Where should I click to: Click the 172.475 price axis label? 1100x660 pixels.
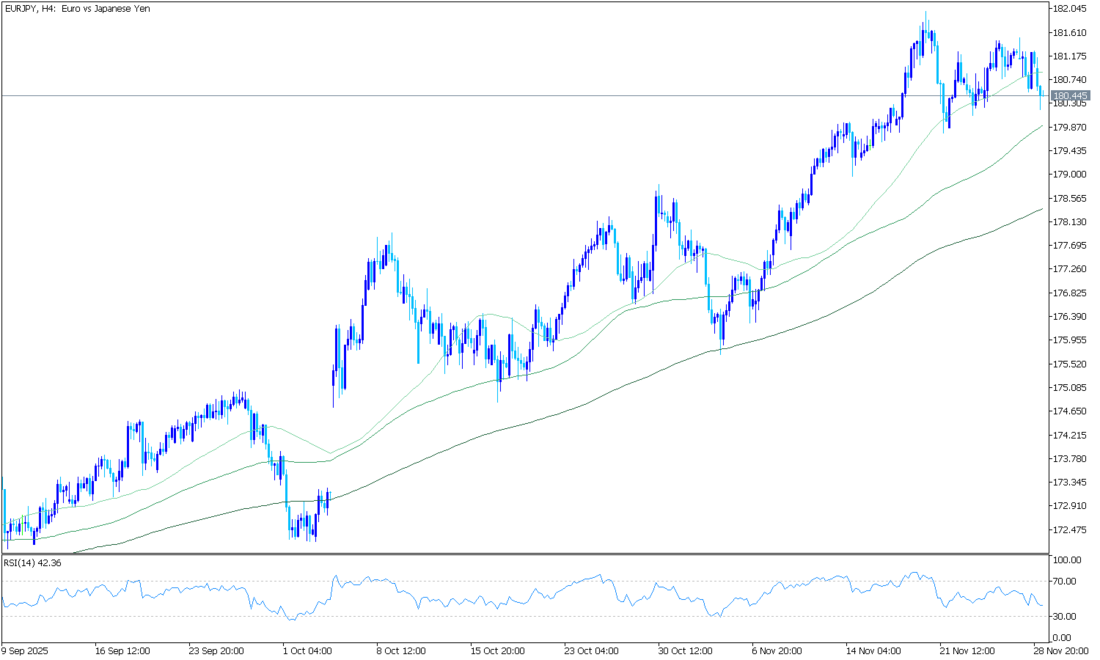[1069, 530]
